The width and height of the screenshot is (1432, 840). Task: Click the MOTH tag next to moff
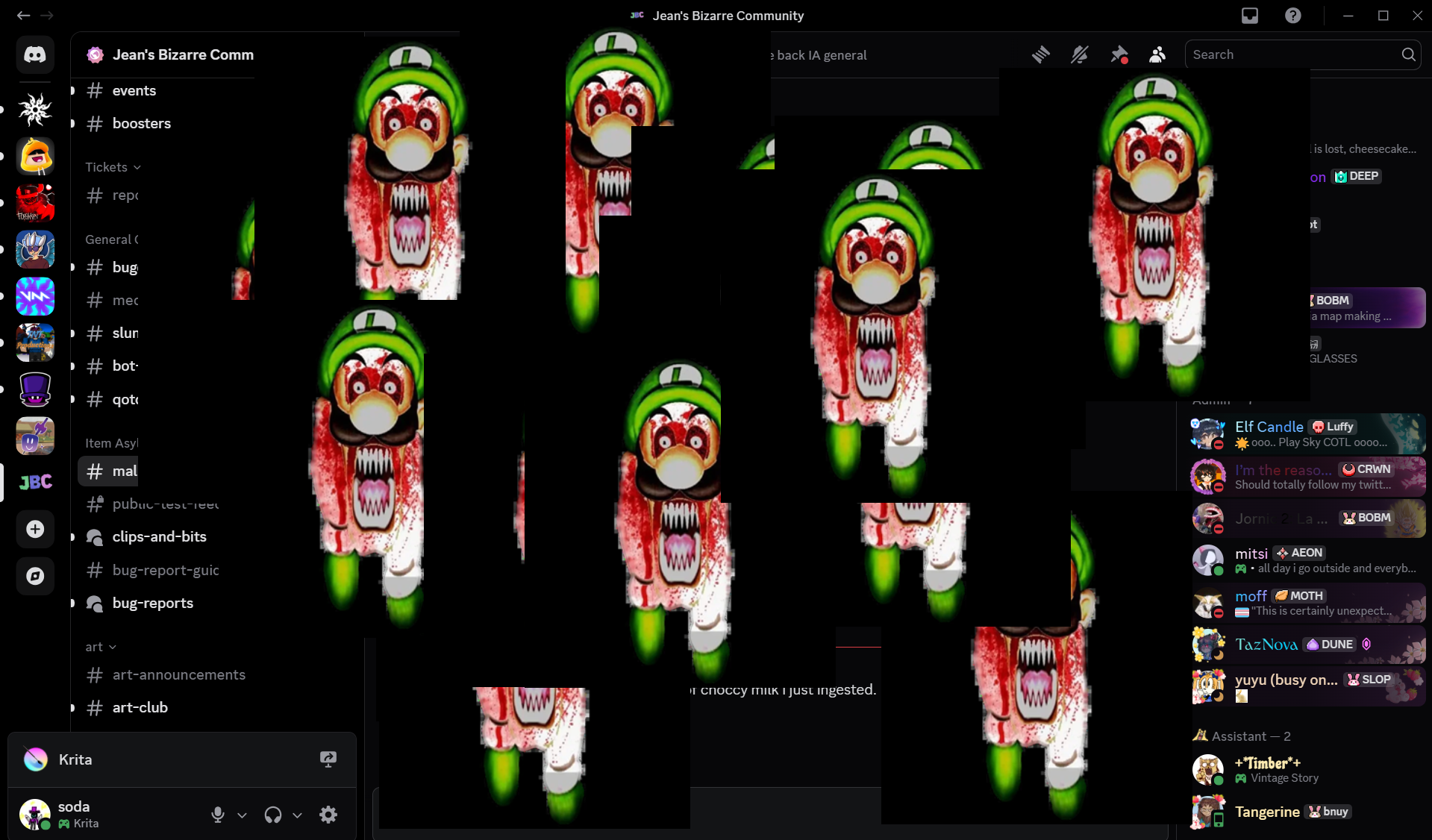tap(1299, 595)
